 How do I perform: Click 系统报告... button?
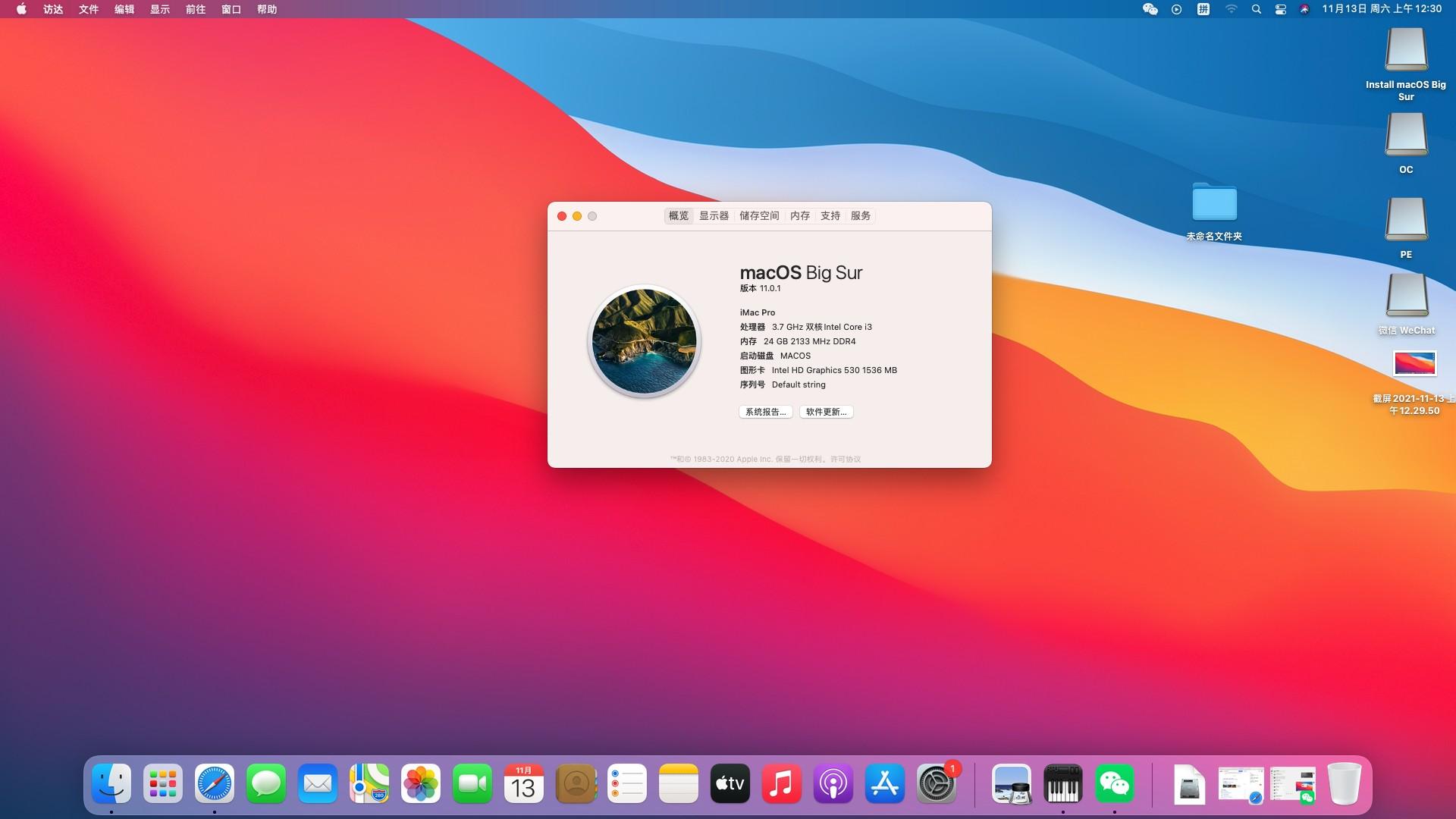coord(766,412)
